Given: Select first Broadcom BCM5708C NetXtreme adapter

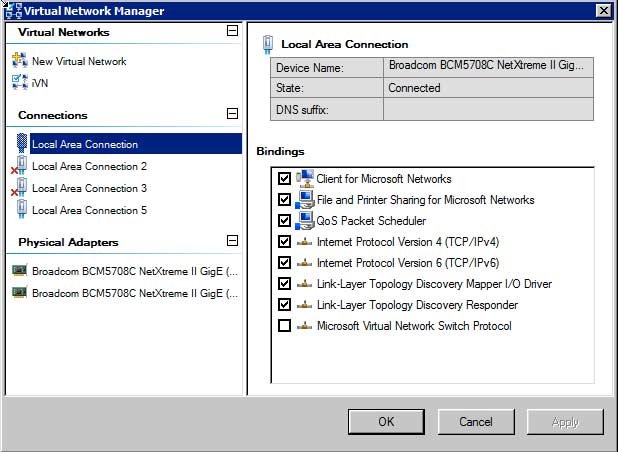Looking at the screenshot, I should point(135,272).
